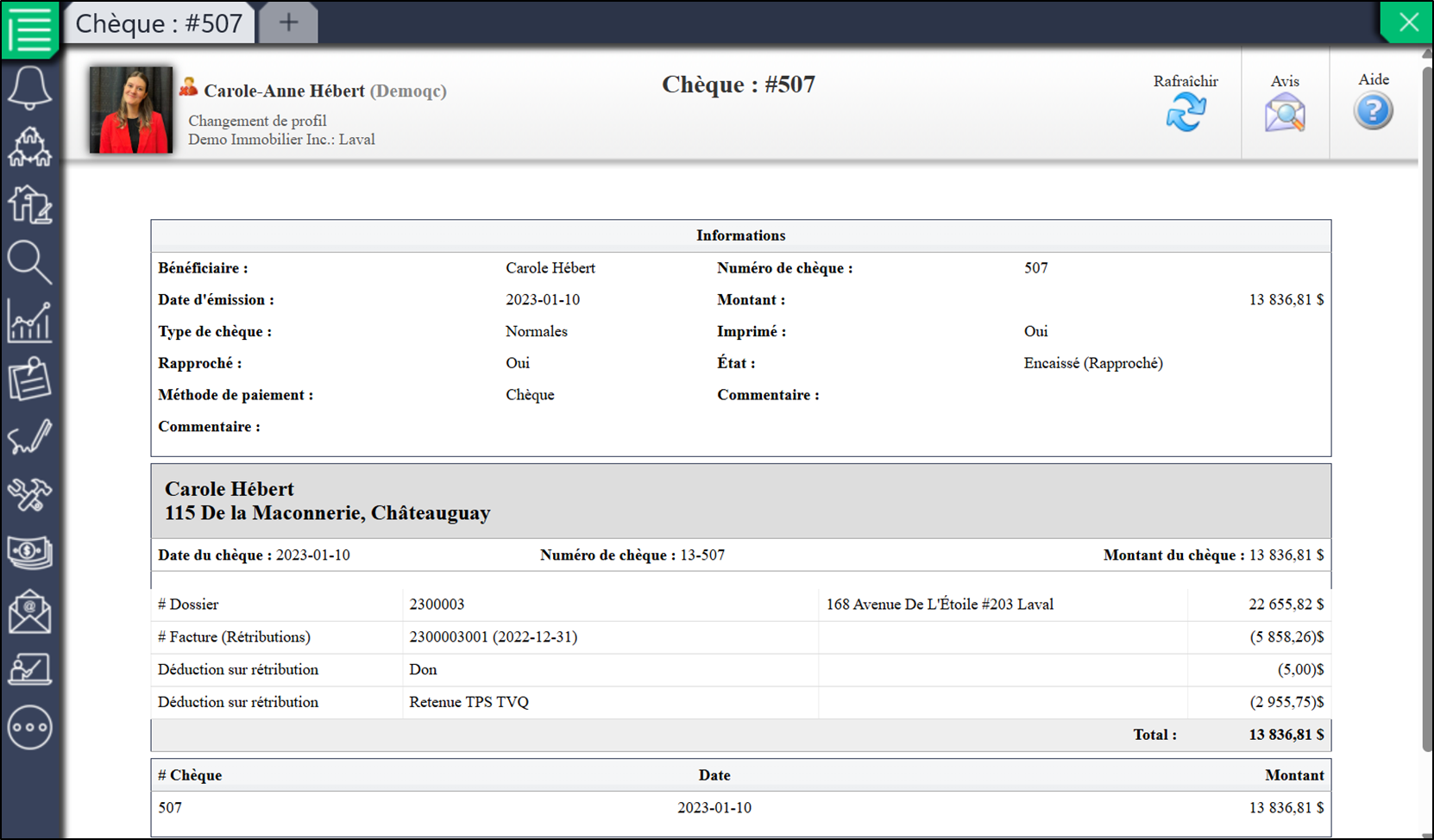This screenshot has height=840, width=1434.
Task: Open the green main menu icon
Action: (x=30, y=29)
